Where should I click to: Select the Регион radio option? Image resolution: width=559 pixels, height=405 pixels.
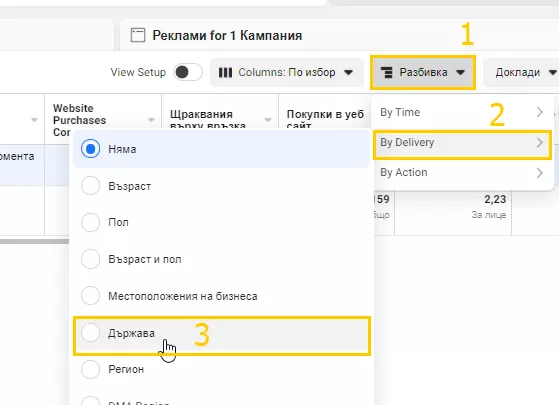(91, 369)
